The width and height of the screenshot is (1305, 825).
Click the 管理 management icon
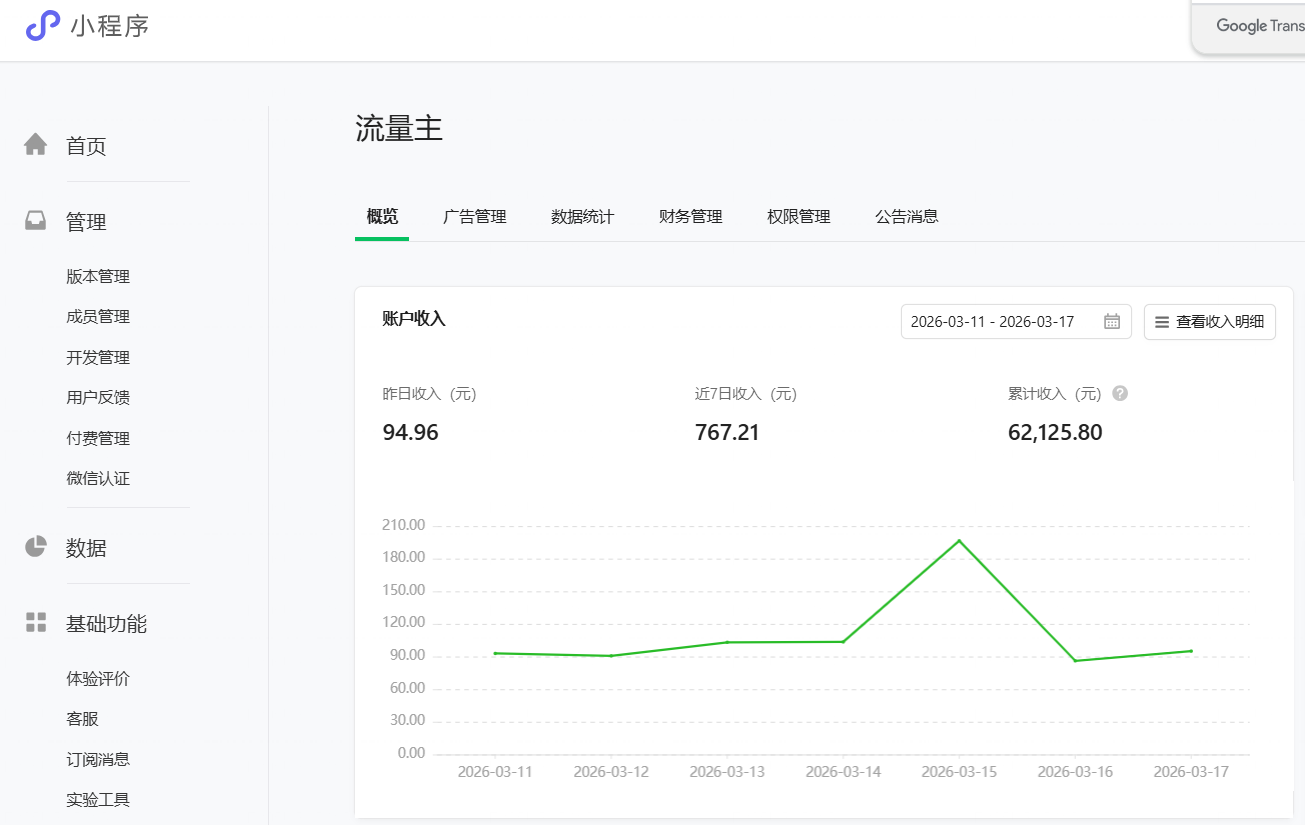pos(34,219)
